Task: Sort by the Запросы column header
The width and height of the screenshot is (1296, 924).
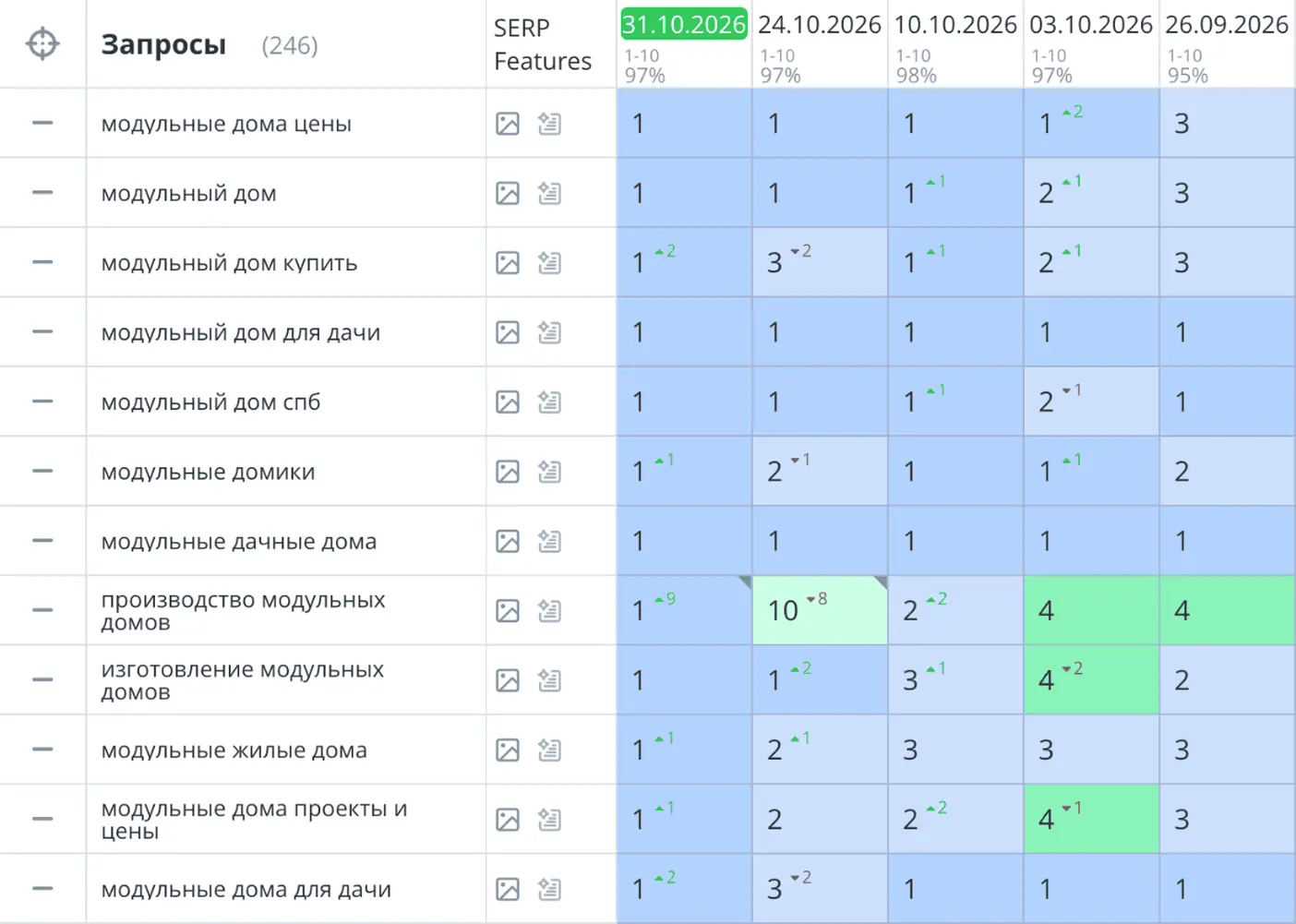Action: click(x=163, y=44)
